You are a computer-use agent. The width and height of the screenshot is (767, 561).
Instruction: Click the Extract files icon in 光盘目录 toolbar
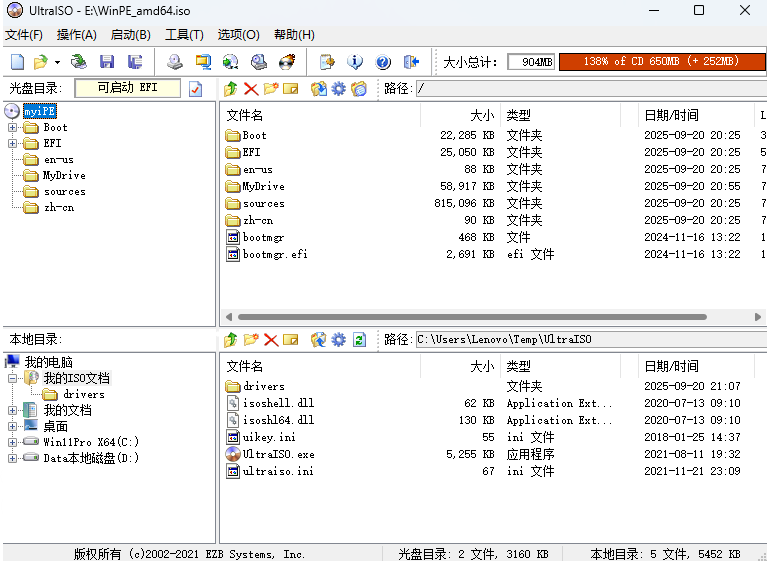coord(318,89)
